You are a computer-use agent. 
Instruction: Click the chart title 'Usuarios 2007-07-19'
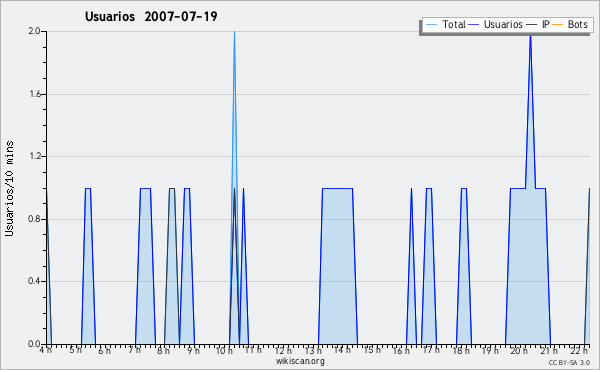[151, 16]
